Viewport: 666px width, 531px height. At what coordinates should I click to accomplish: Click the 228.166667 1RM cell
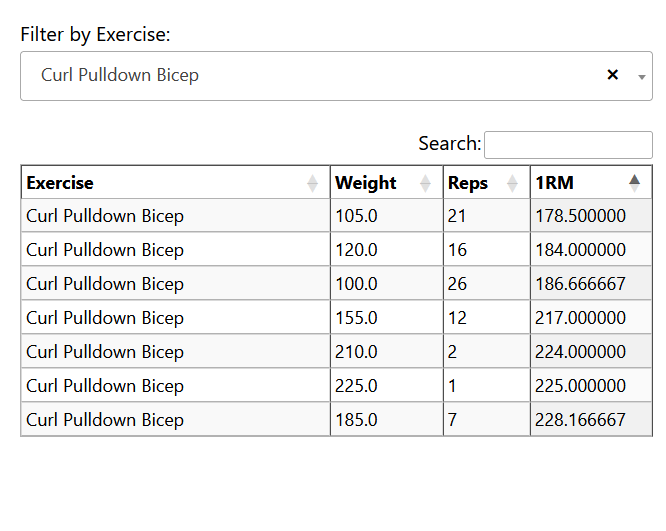591,420
